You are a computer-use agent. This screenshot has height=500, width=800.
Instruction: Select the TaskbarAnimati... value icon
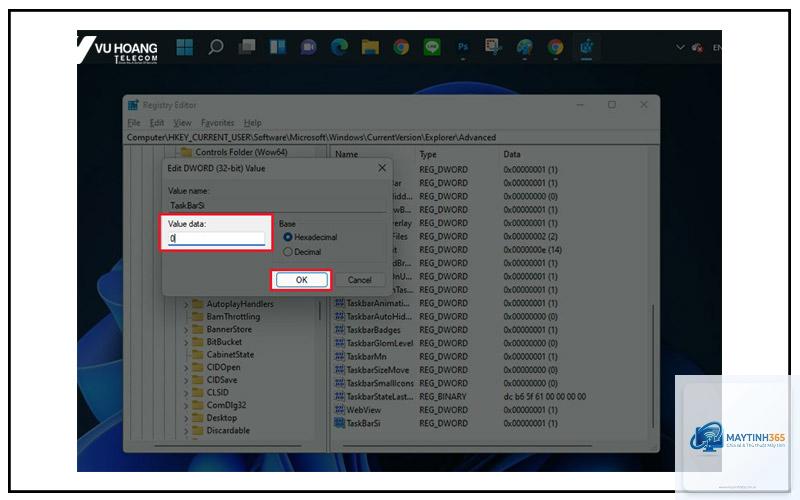pos(339,303)
